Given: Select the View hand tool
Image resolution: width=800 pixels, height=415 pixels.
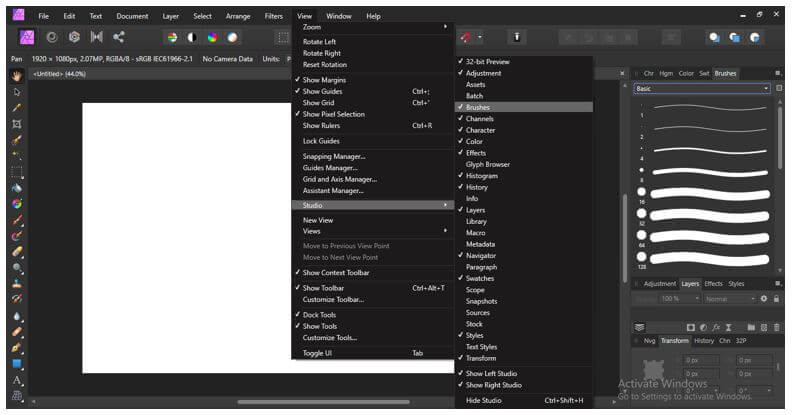Looking at the screenshot, I should pos(17,76).
